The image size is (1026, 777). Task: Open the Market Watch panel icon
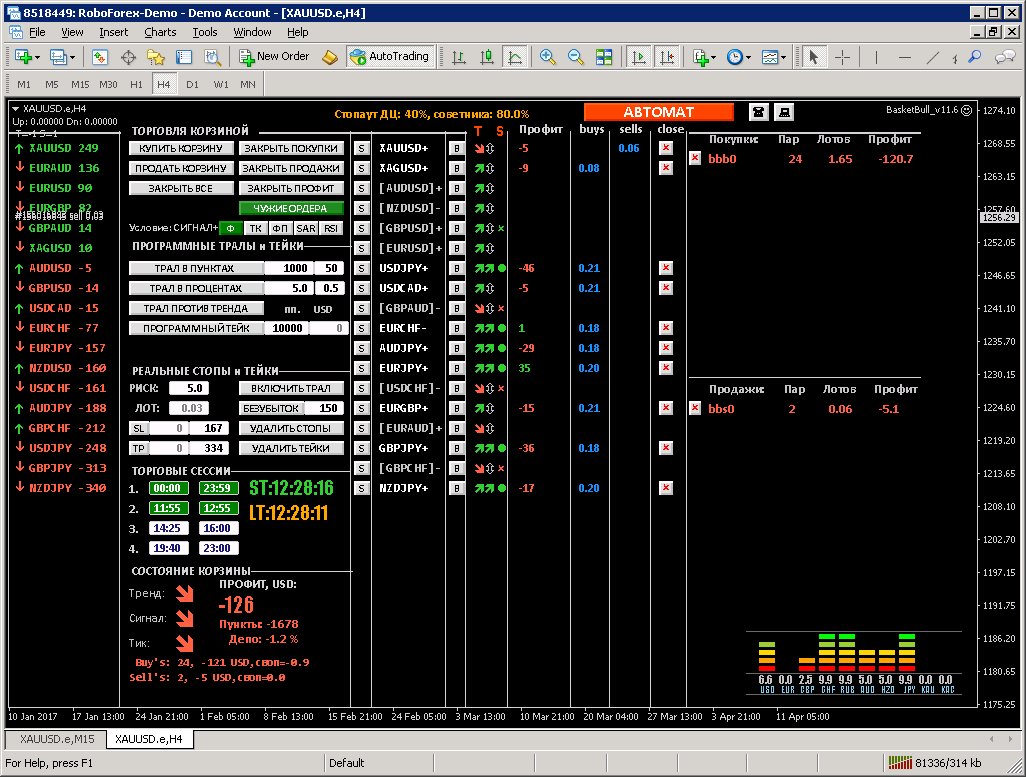pos(100,57)
